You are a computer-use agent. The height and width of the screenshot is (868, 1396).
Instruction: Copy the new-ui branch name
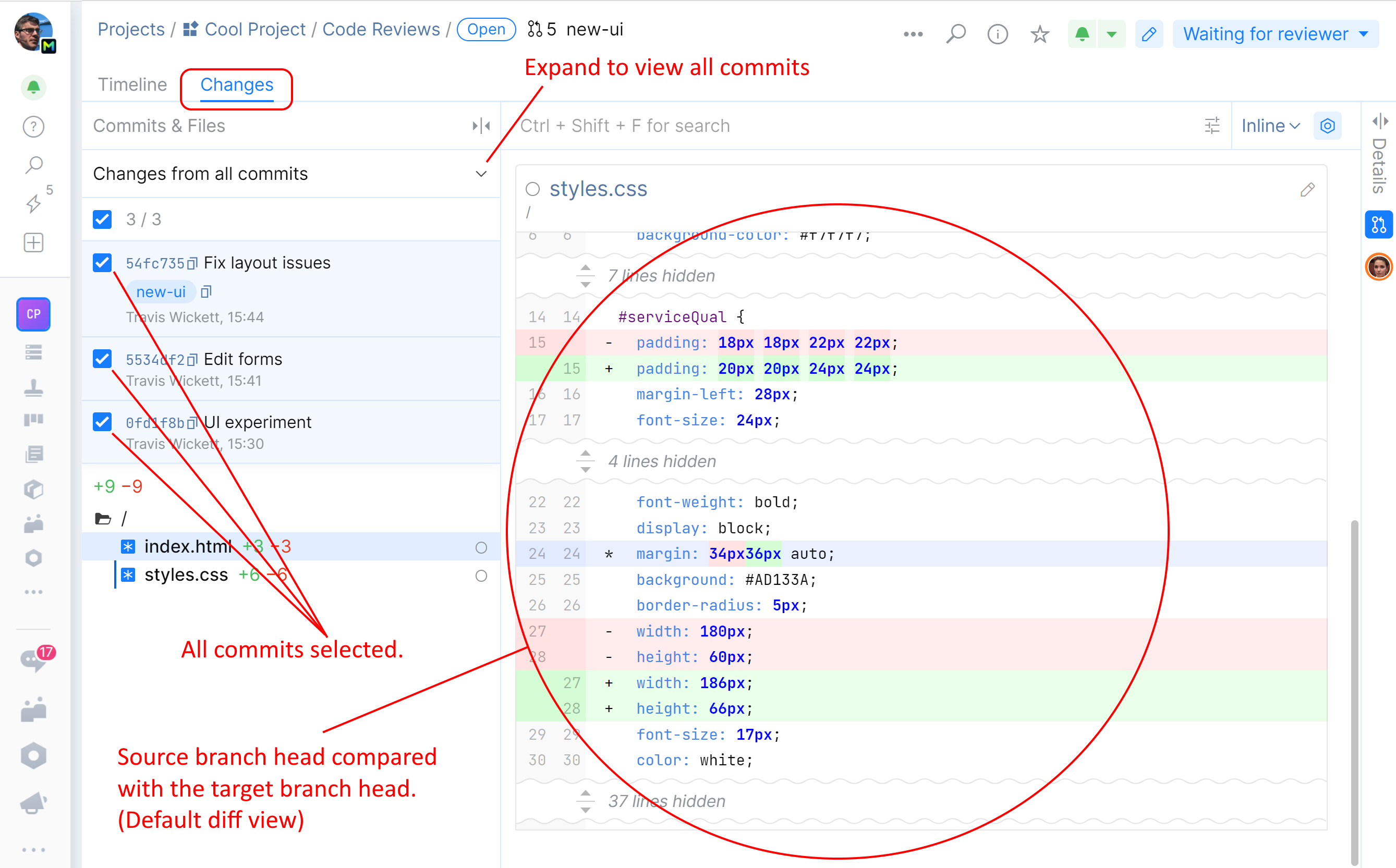(206, 292)
